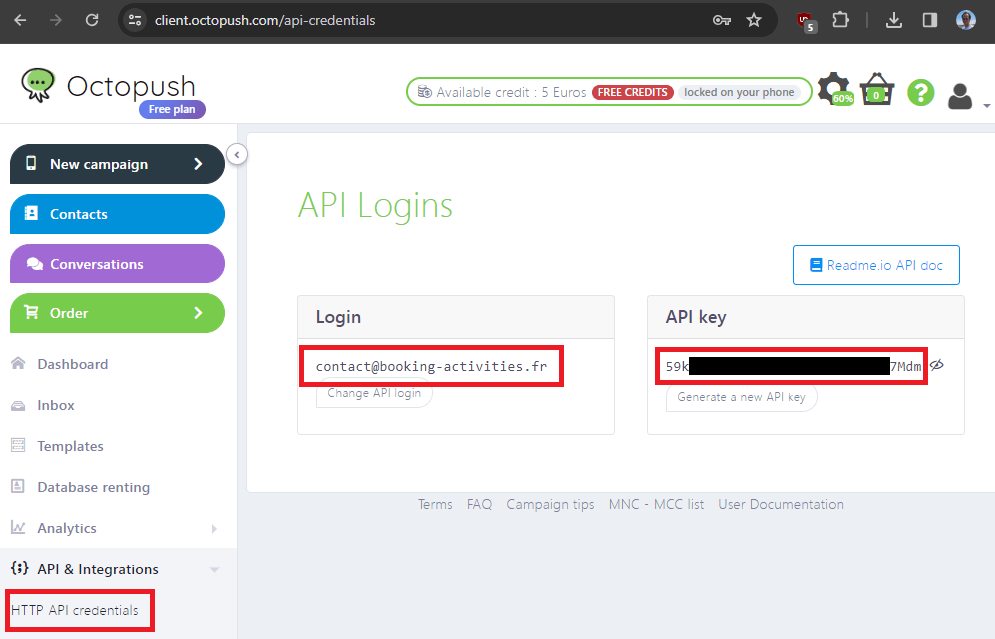Reload the current page
Viewport: 995px width, 639px height.
click(x=92, y=20)
